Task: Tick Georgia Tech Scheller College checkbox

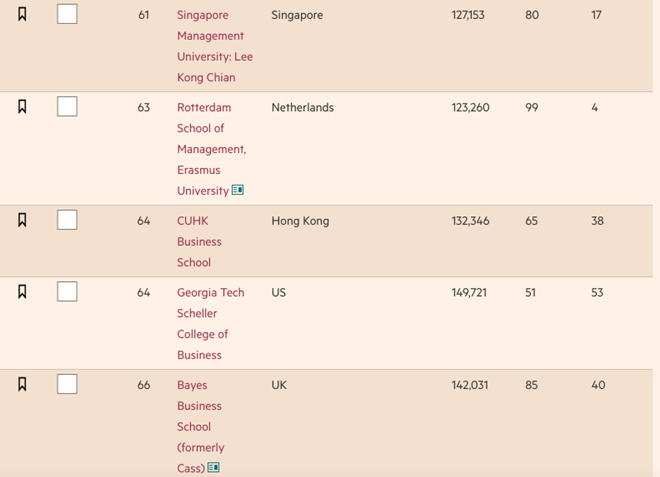Action: 67,291
